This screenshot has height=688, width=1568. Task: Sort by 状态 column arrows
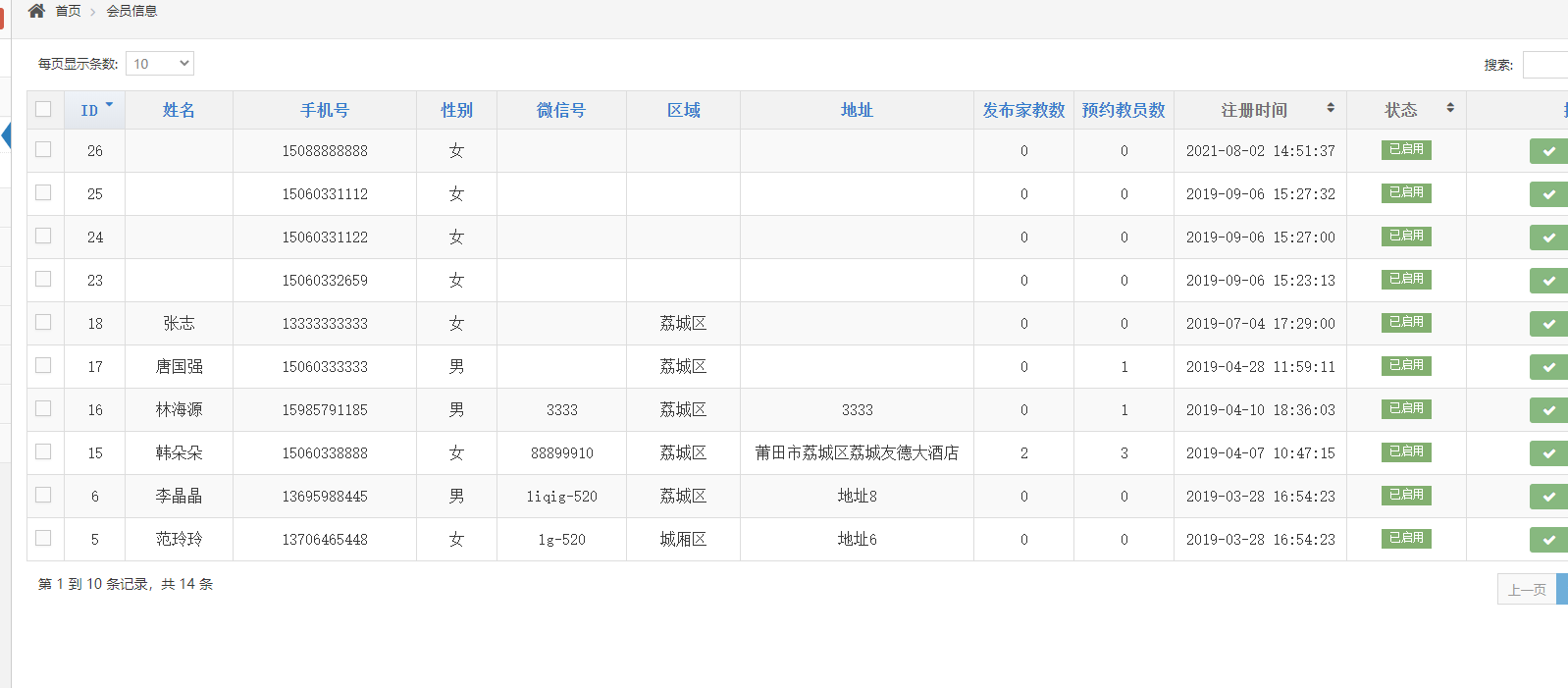pyautogui.click(x=1449, y=108)
